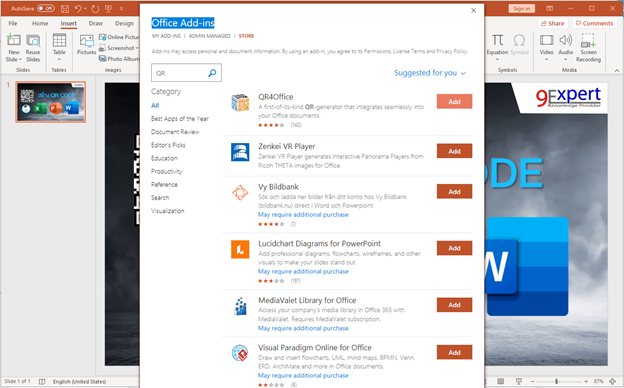Toggle the AutoSave switch

[46, 8]
